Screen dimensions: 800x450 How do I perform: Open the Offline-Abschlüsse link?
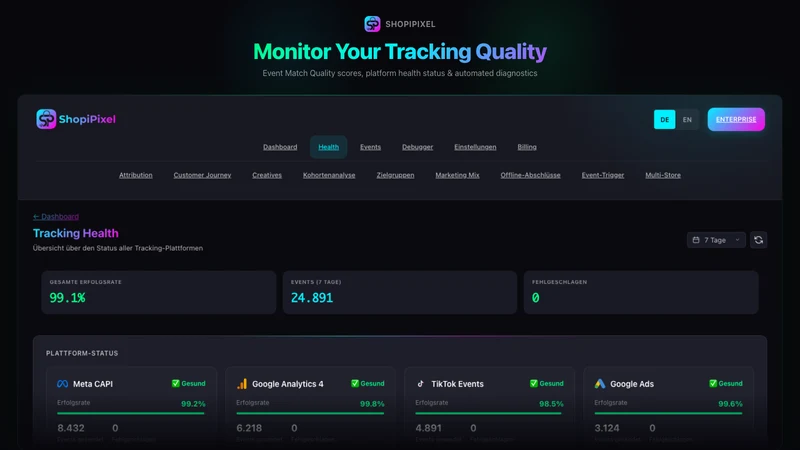pyautogui.click(x=530, y=175)
